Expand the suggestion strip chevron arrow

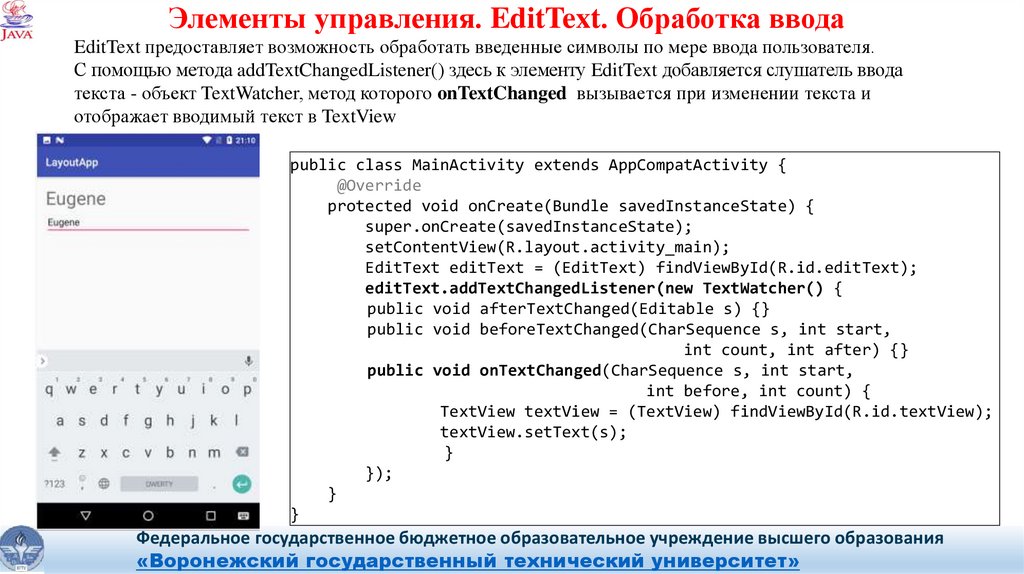click(x=42, y=360)
